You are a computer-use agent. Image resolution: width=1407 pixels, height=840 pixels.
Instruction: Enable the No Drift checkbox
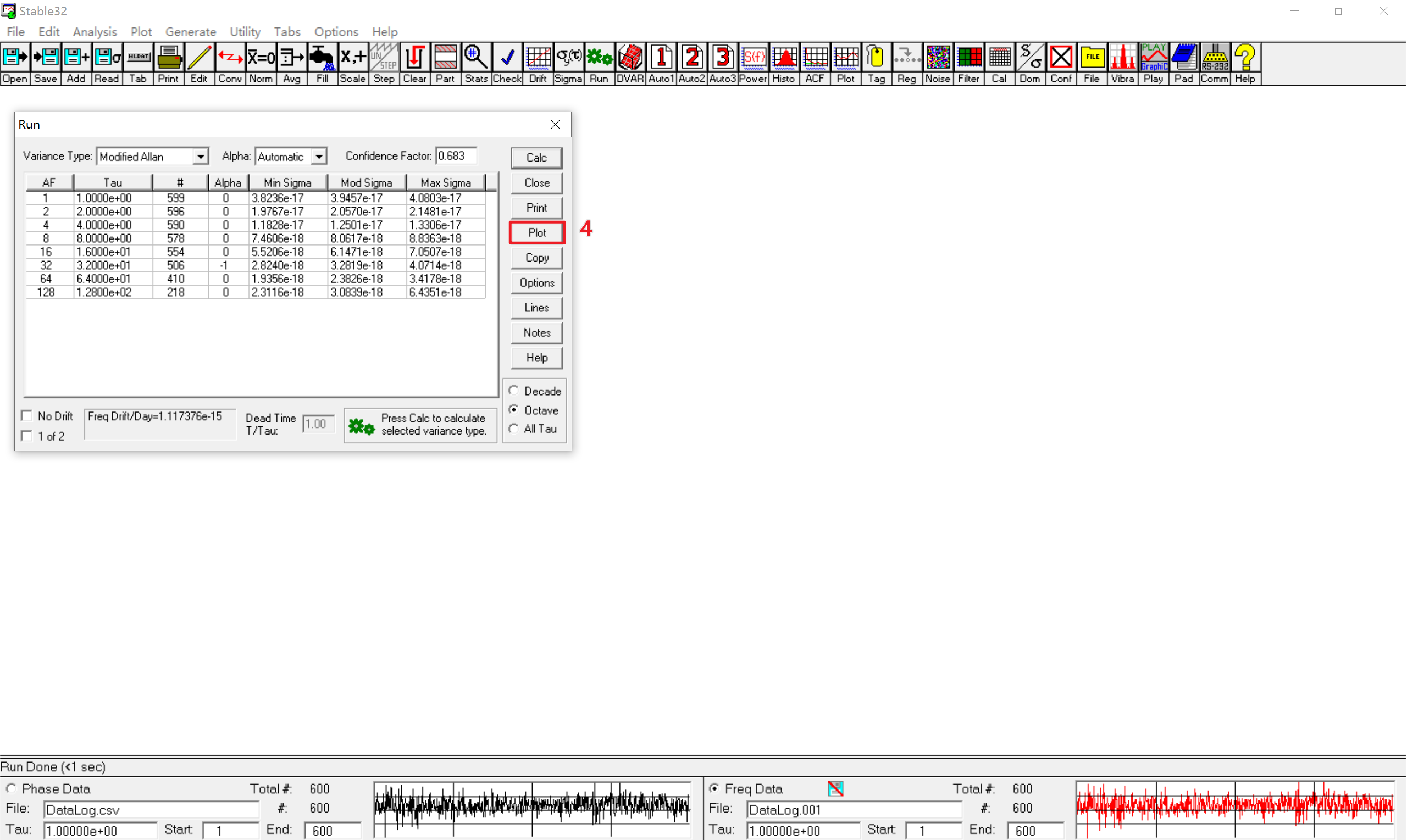[26, 416]
